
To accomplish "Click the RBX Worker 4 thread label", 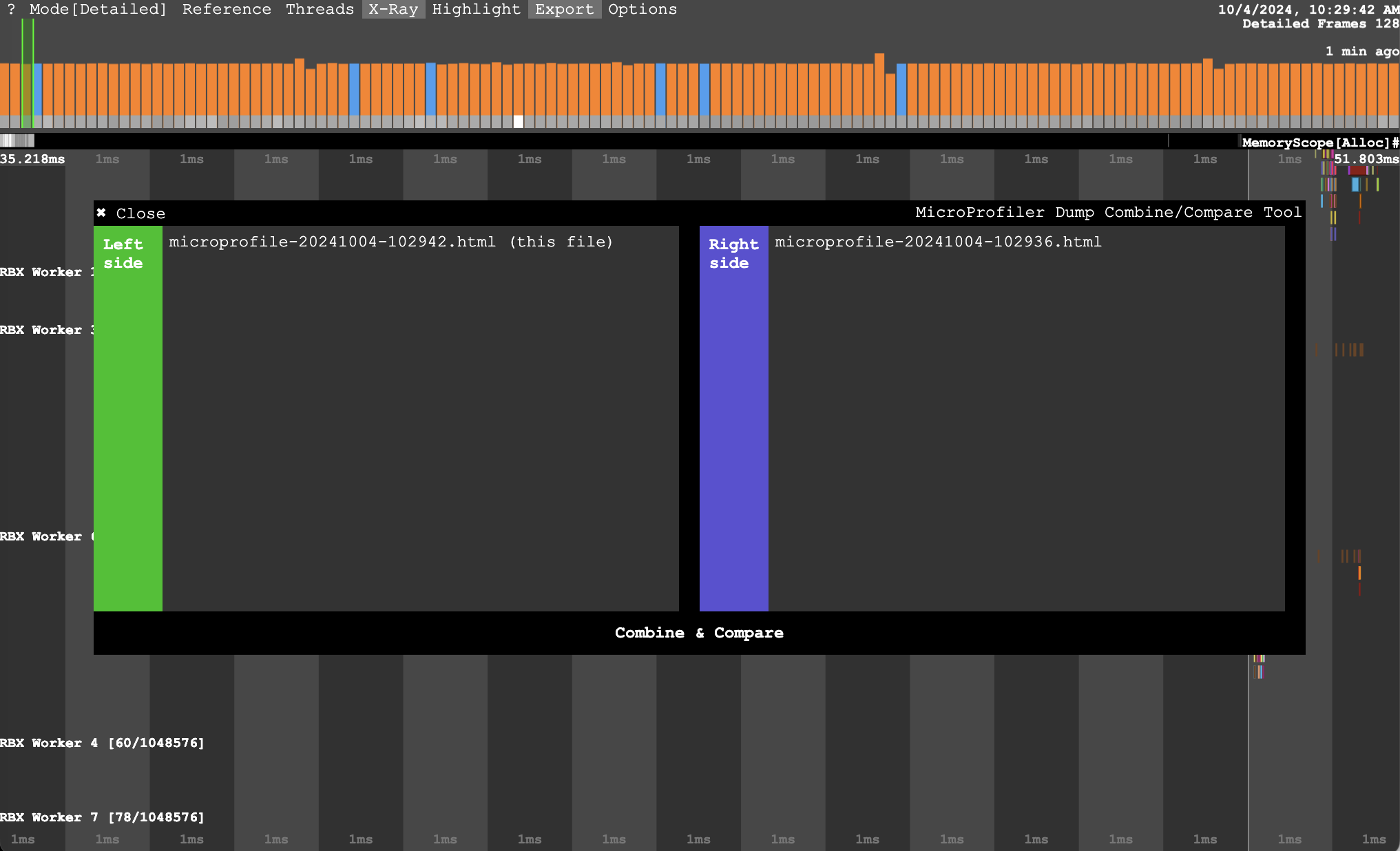I will [x=102, y=743].
